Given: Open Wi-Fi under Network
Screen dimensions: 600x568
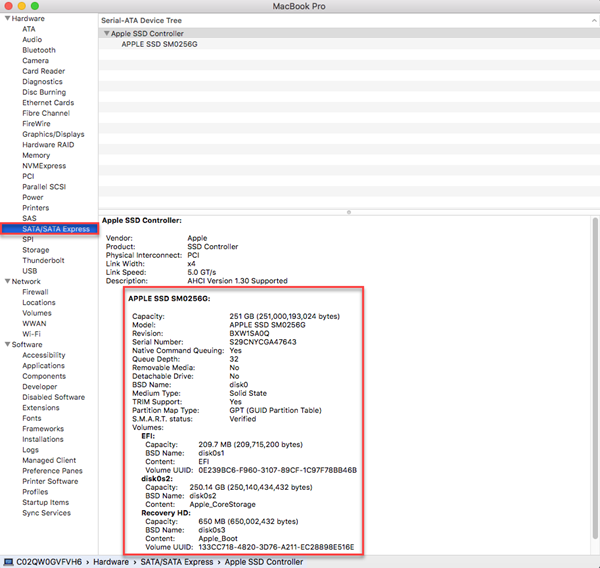Looking at the screenshot, I should click(31, 334).
